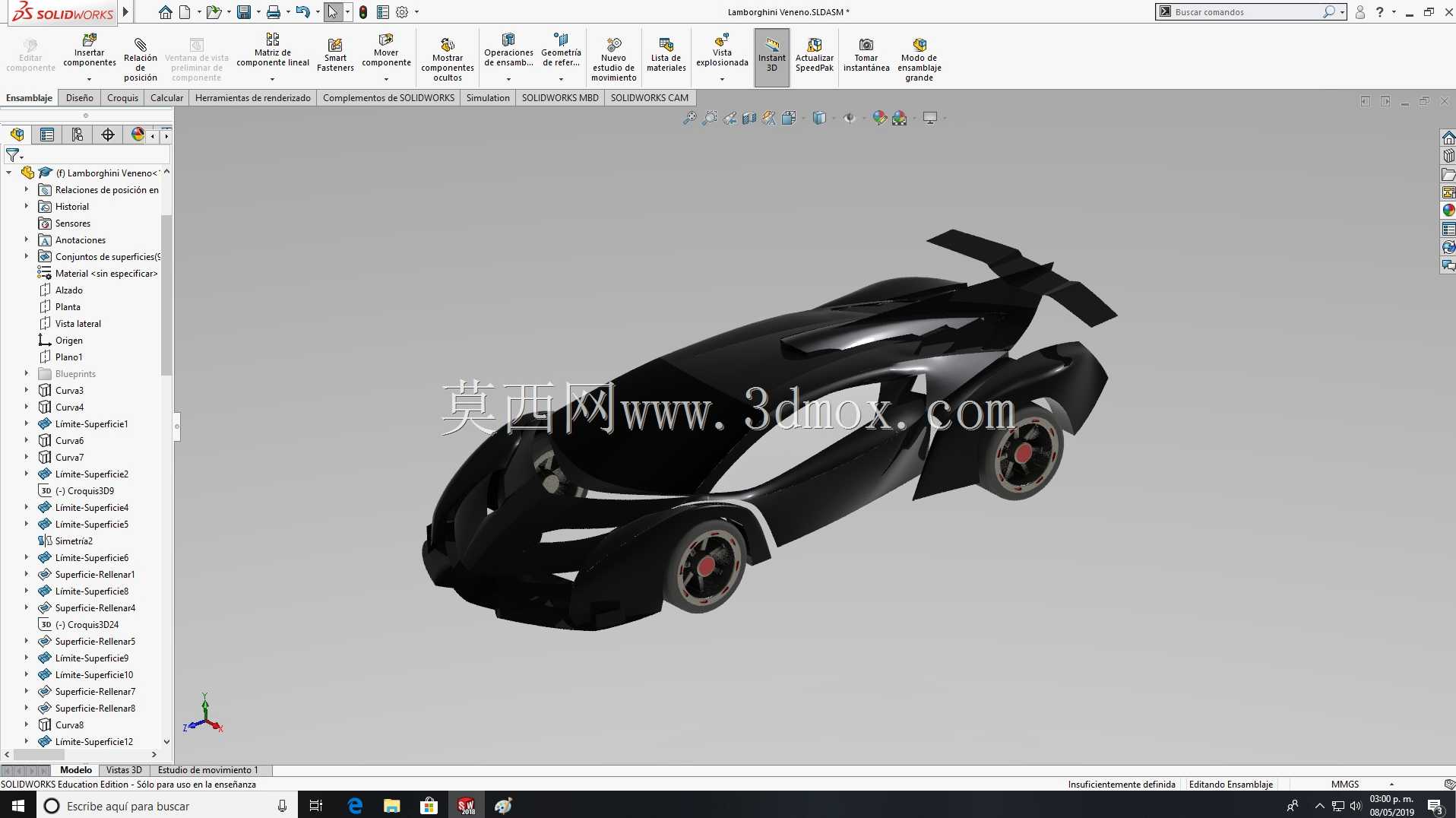Switch to the Croquis tab

click(123, 98)
